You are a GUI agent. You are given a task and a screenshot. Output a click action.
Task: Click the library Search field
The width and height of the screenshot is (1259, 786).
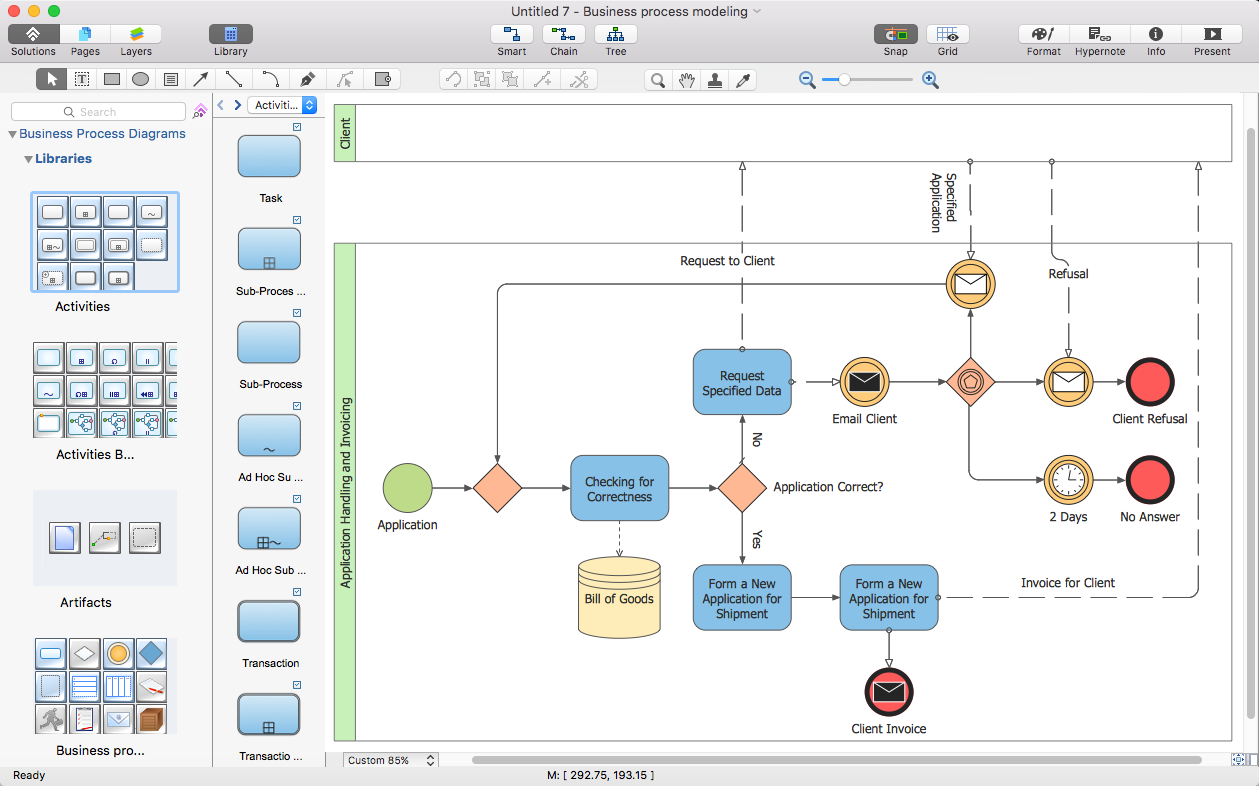[98, 112]
